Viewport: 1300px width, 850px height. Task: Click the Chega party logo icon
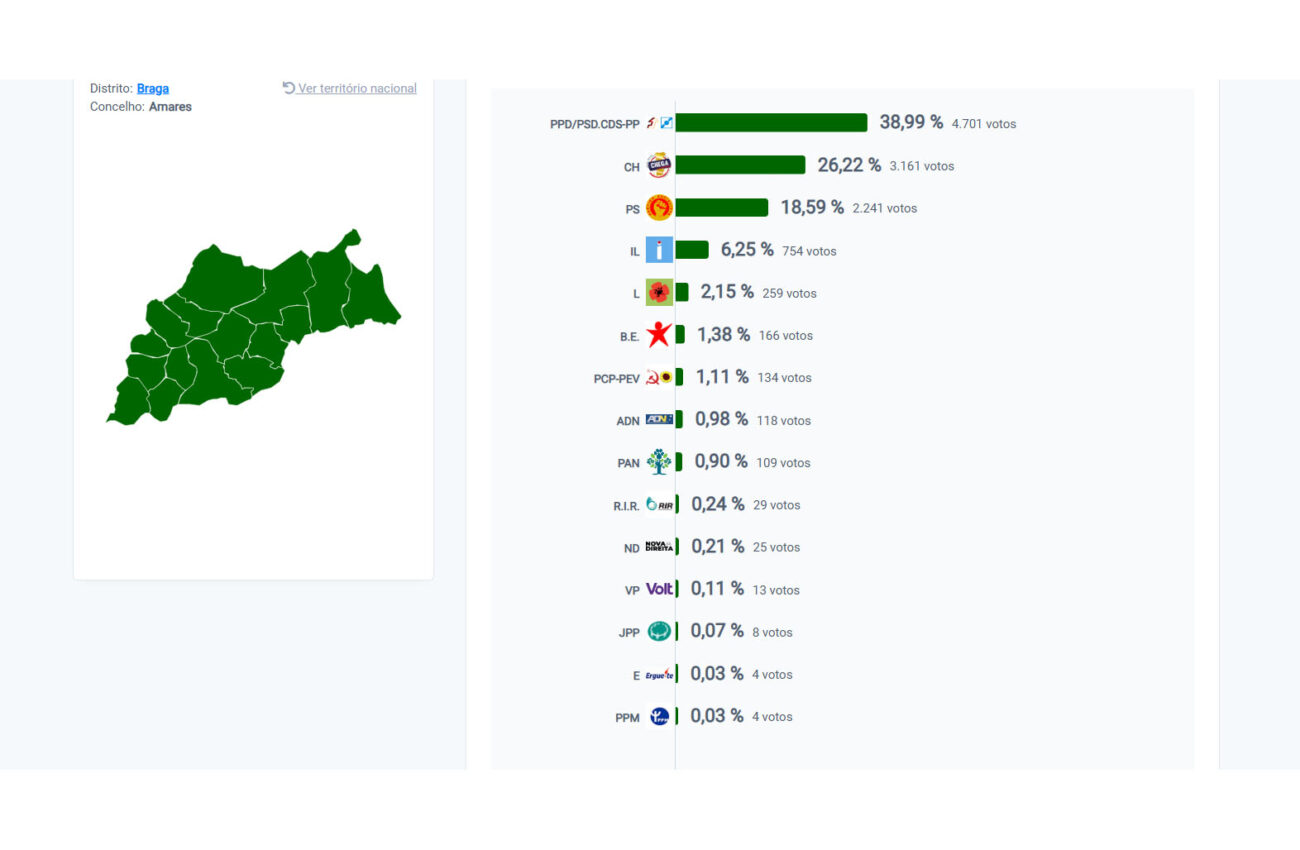pyautogui.click(x=659, y=165)
